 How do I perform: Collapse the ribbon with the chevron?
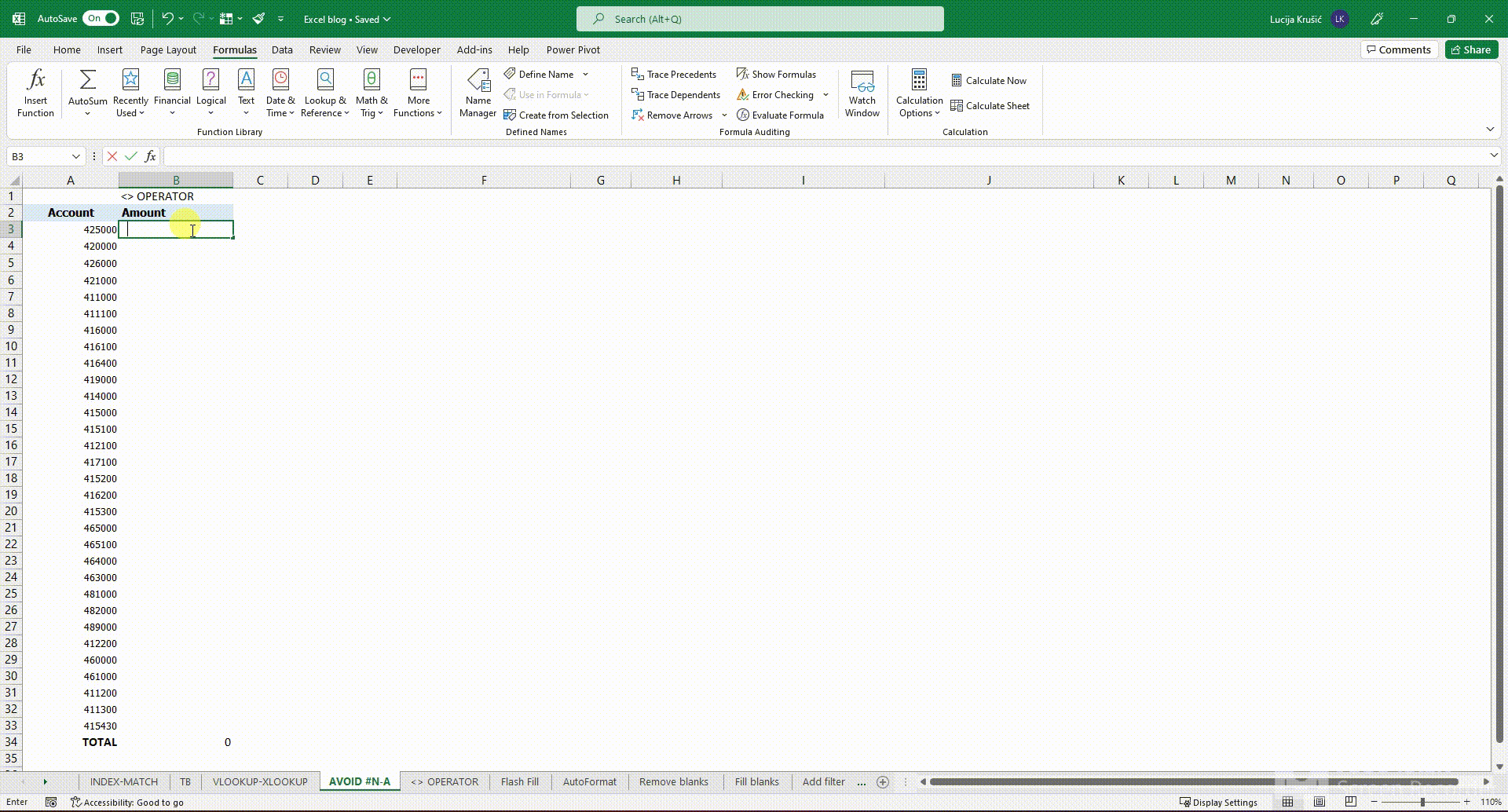coord(1490,129)
